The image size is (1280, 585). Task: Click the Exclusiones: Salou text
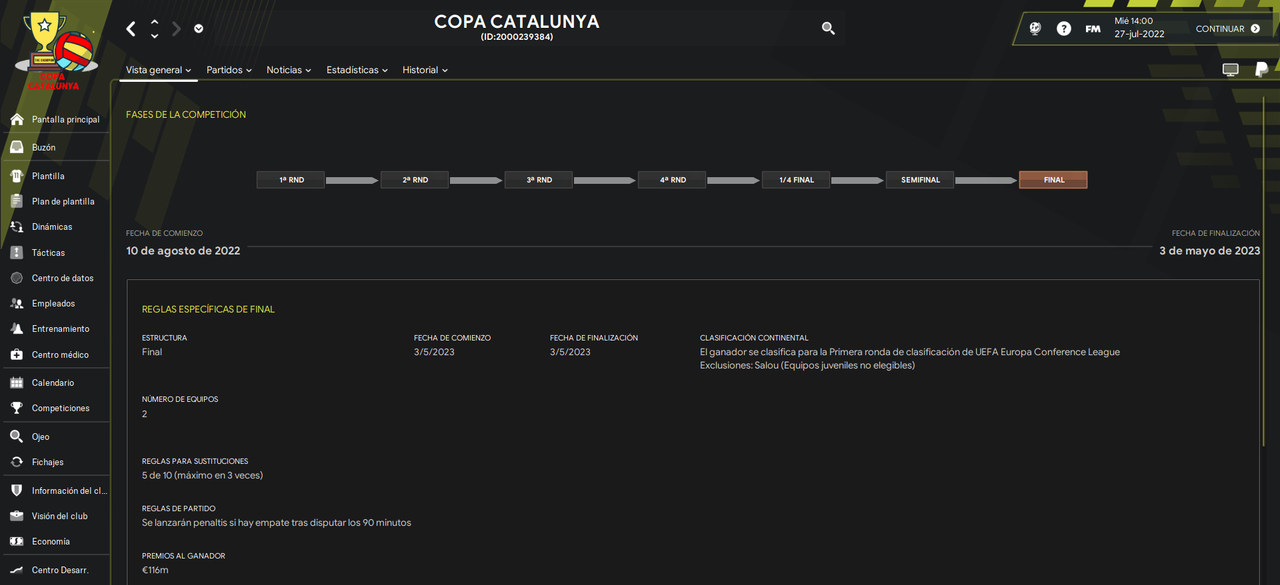(808, 365)
